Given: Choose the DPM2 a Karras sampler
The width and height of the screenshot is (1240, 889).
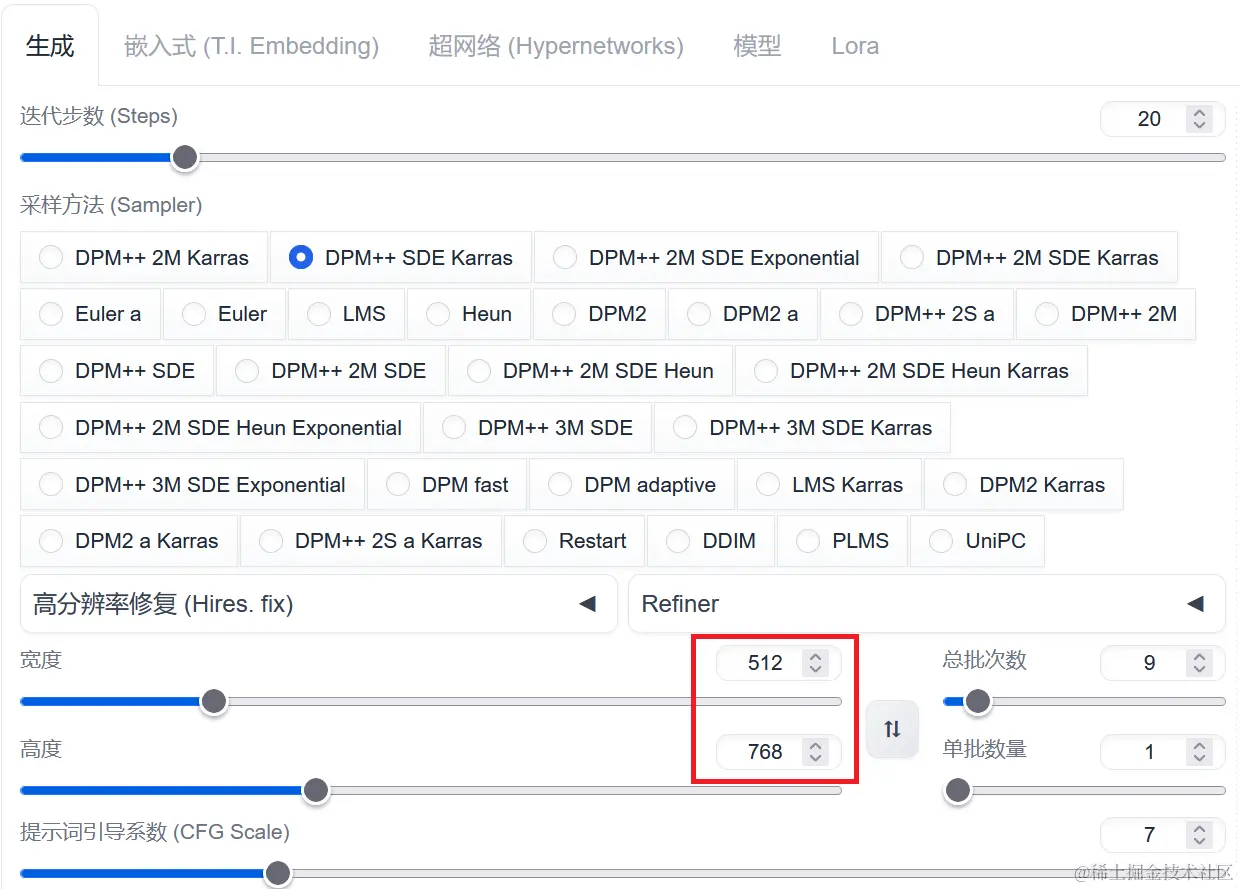Looking at the screenshot, I should (129, 541).
